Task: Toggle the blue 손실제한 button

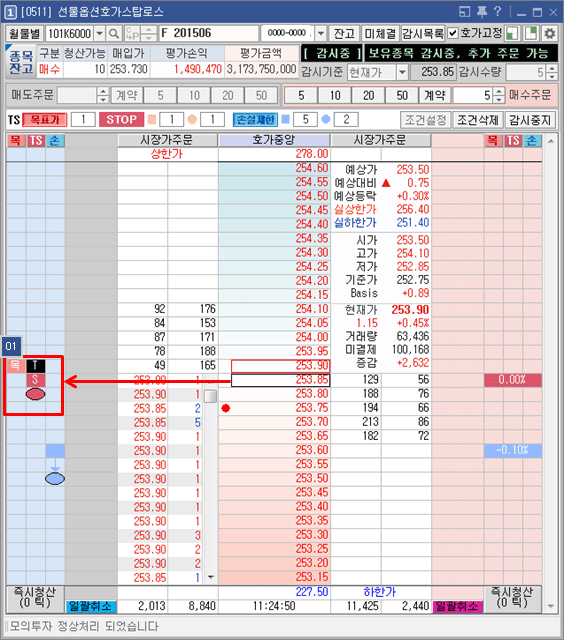Action: (x=255, y=120)
